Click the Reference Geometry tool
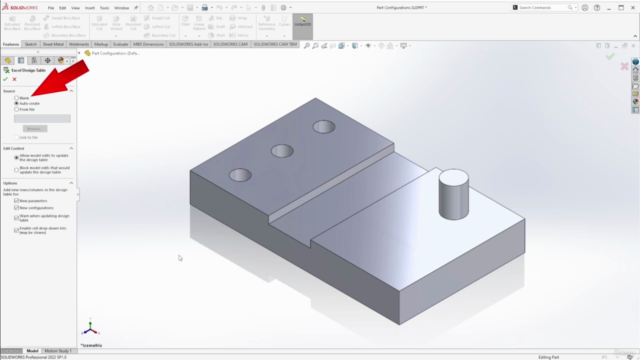 267,23
